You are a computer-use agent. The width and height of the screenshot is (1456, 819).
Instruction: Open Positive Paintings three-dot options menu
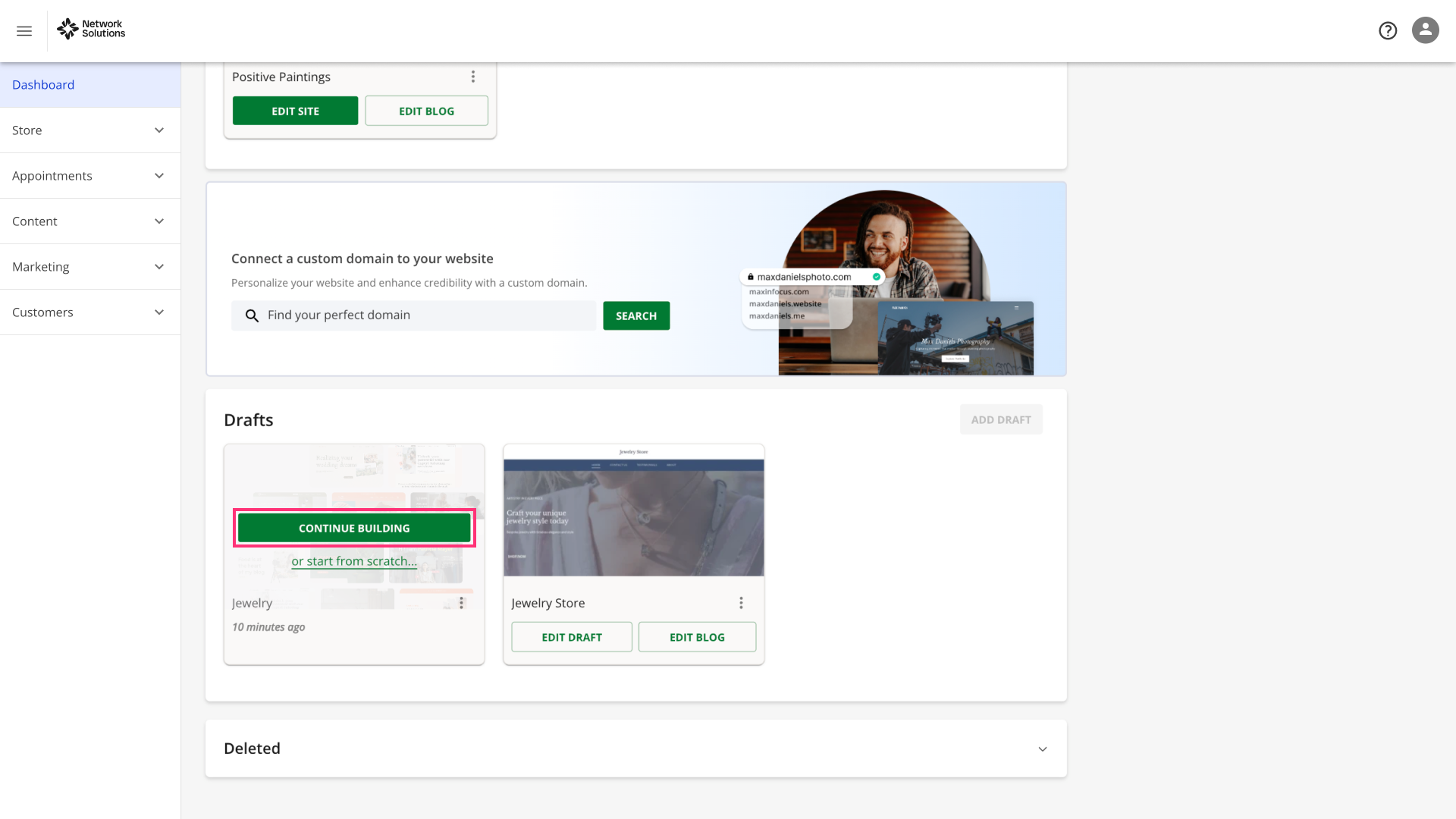pos(473,77)
